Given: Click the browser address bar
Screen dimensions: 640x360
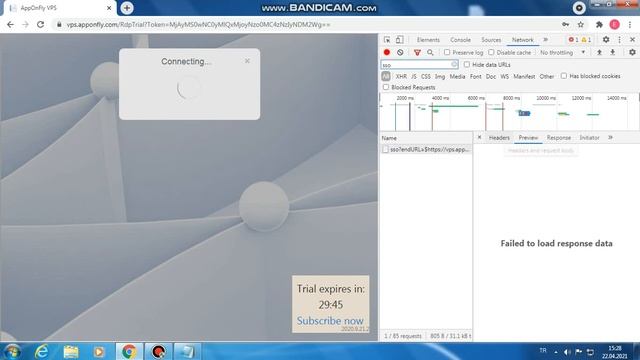Looking at the screenshot, I should [310, 24].
